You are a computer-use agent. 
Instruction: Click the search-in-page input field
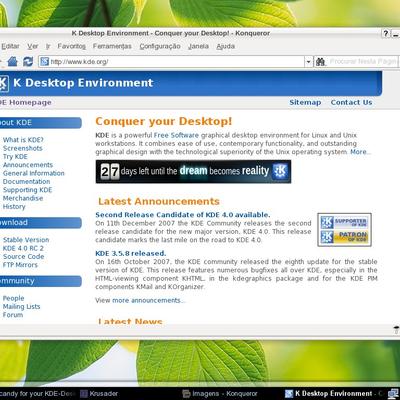pyautogui.click(x=363, y=62)
